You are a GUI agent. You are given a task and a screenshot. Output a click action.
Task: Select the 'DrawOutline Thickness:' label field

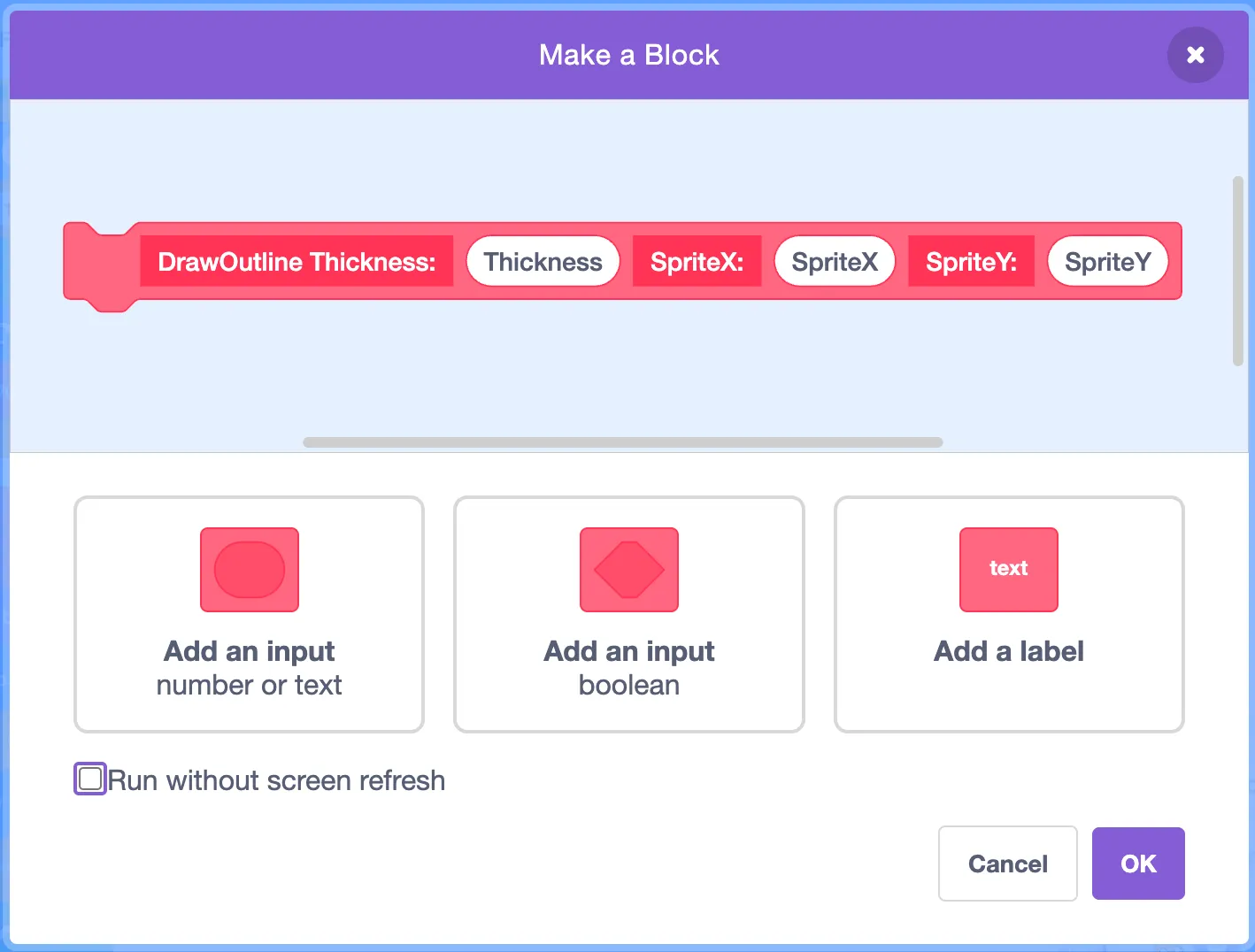tap(296, 262)
